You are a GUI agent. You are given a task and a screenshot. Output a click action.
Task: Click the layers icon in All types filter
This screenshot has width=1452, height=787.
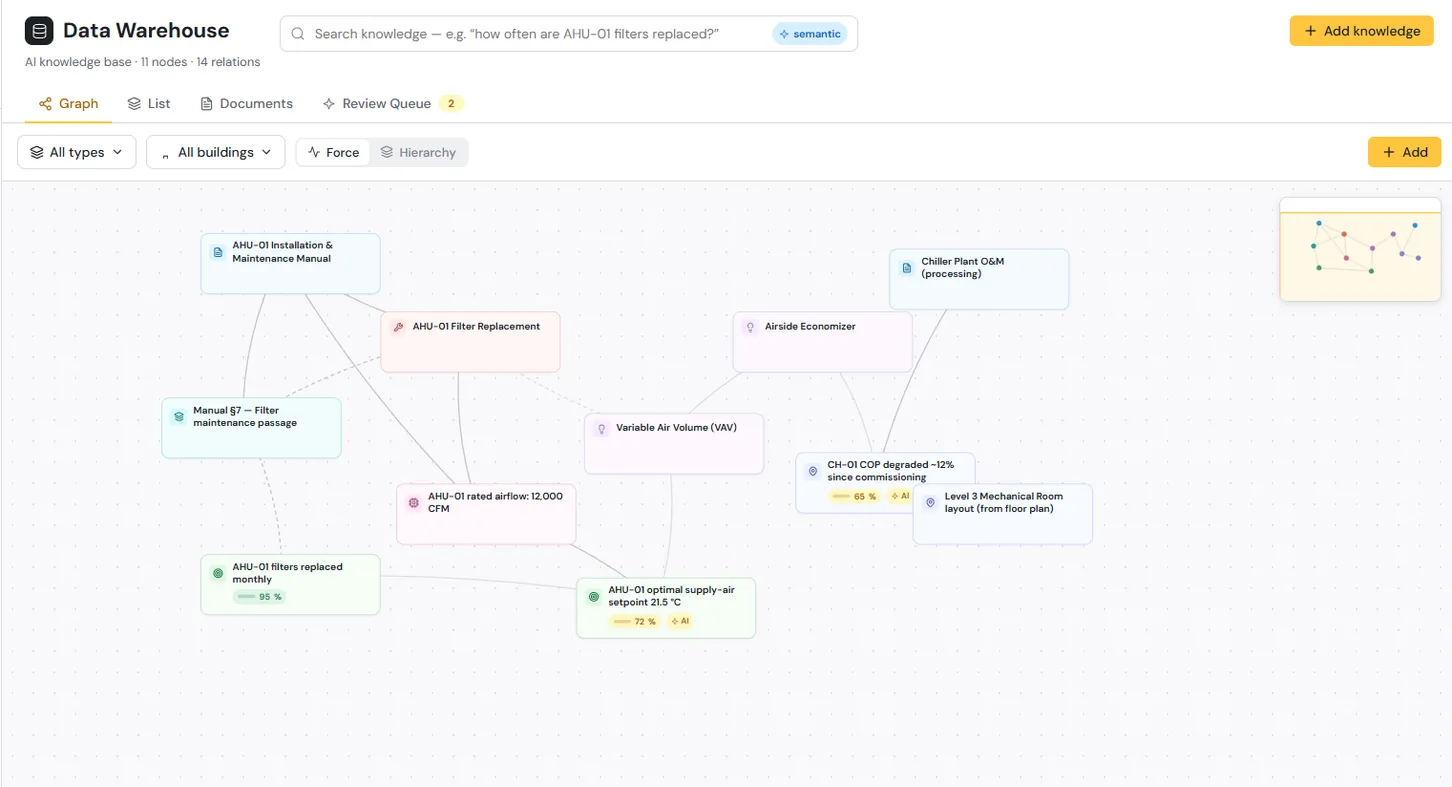[x=37, y=153]
